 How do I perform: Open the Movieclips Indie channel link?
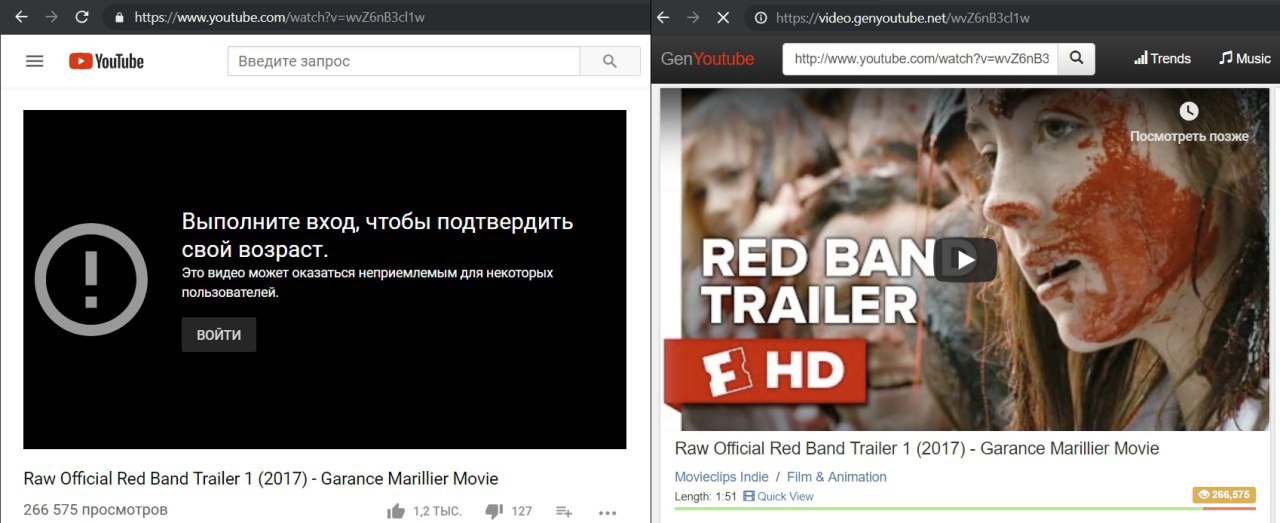(722, 477)
